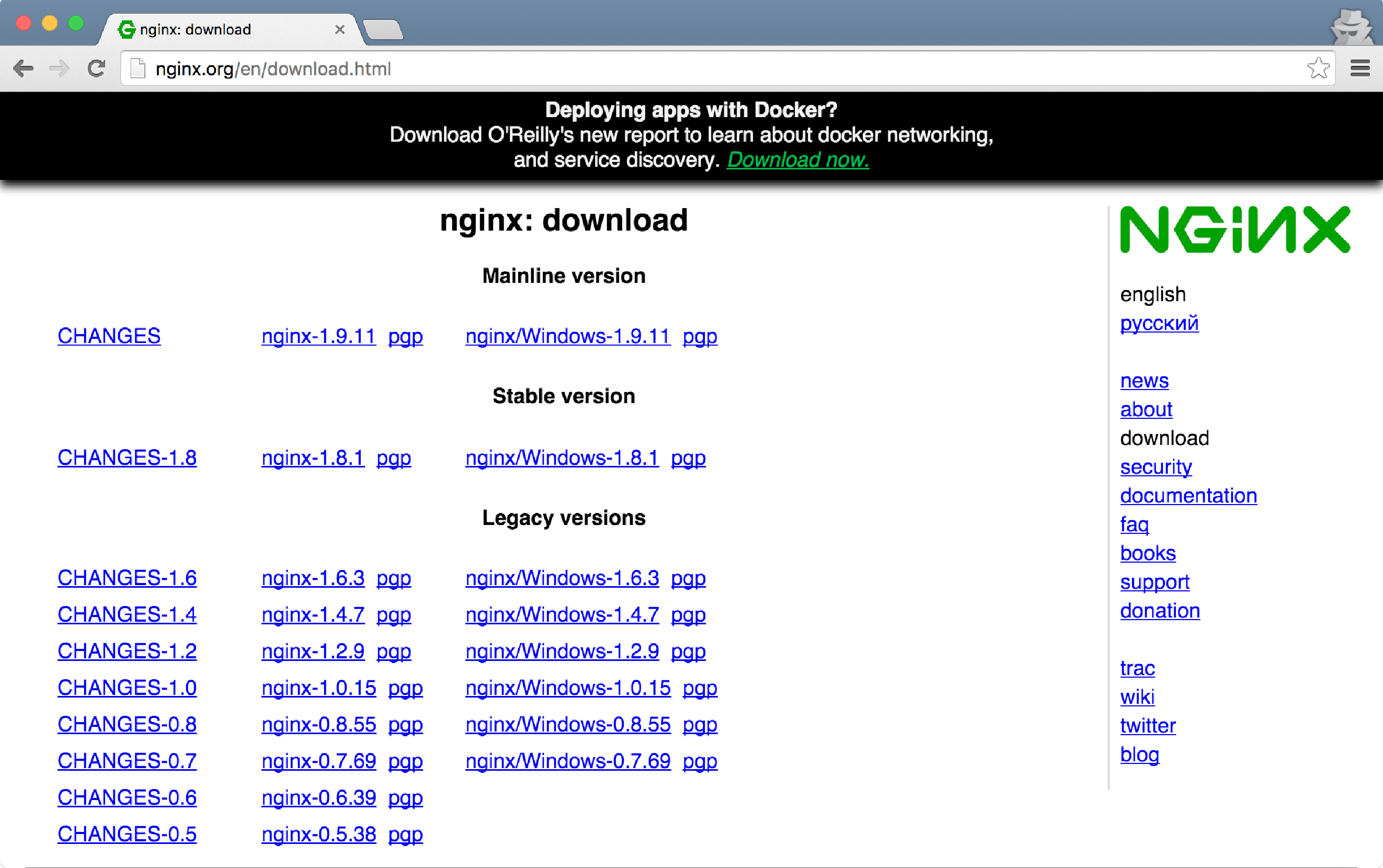Download nginx-1.2.9
Screen dimensions: 1383x868
pos(313,651)
